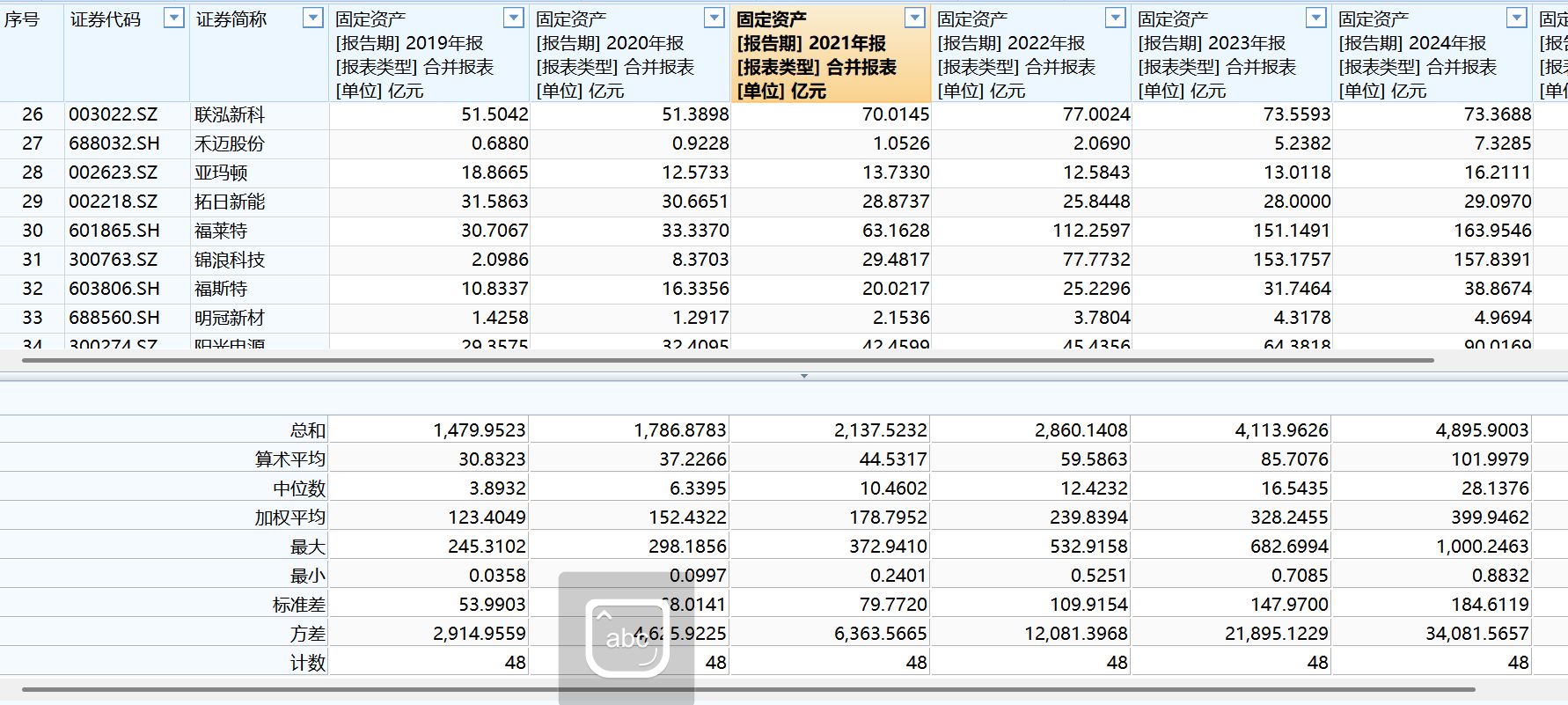Click the 锦浪科技 security name cell
1568x705 pixels.
[x=230, y=260]
